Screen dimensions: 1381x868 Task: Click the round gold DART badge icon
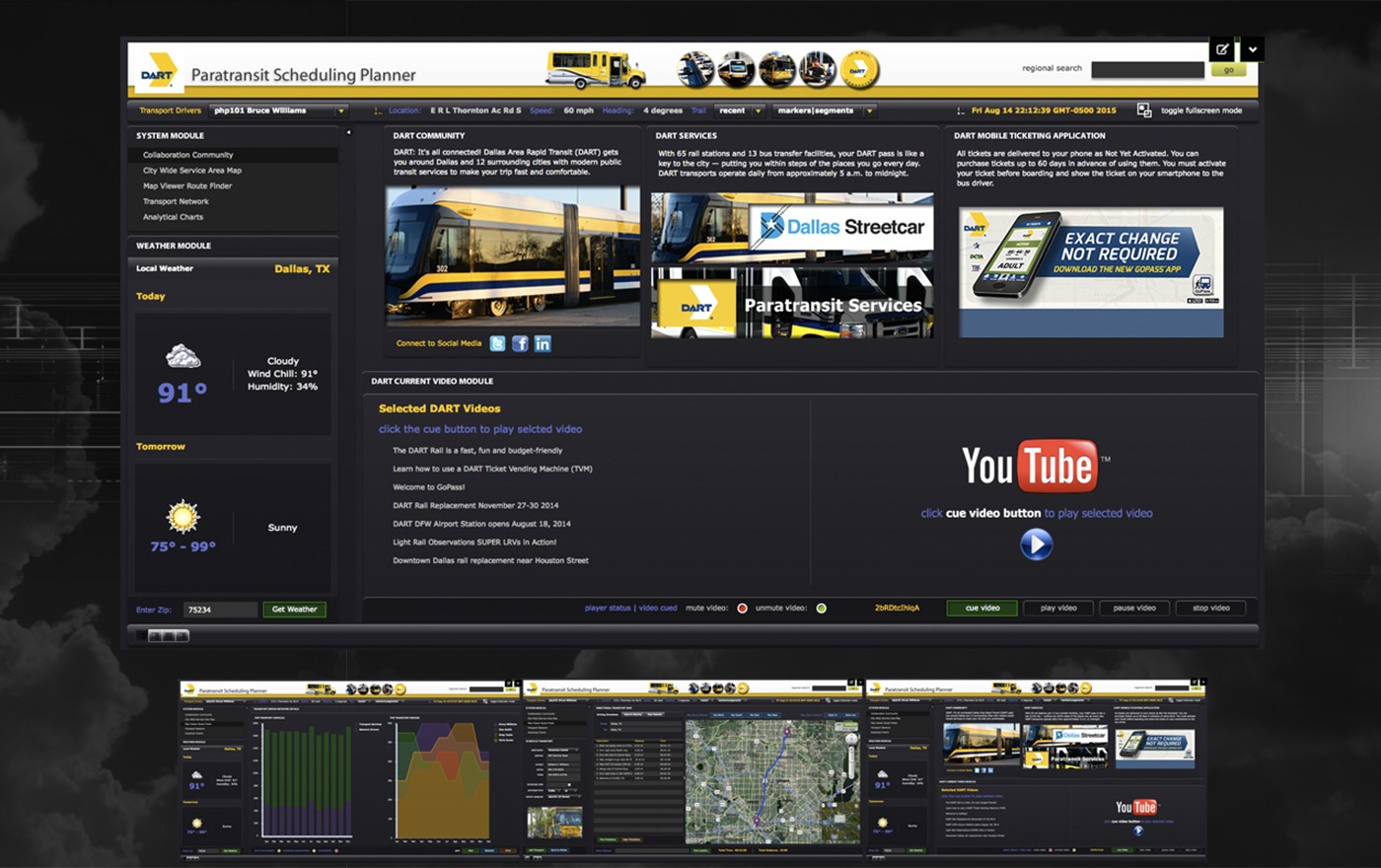(858, 70)
